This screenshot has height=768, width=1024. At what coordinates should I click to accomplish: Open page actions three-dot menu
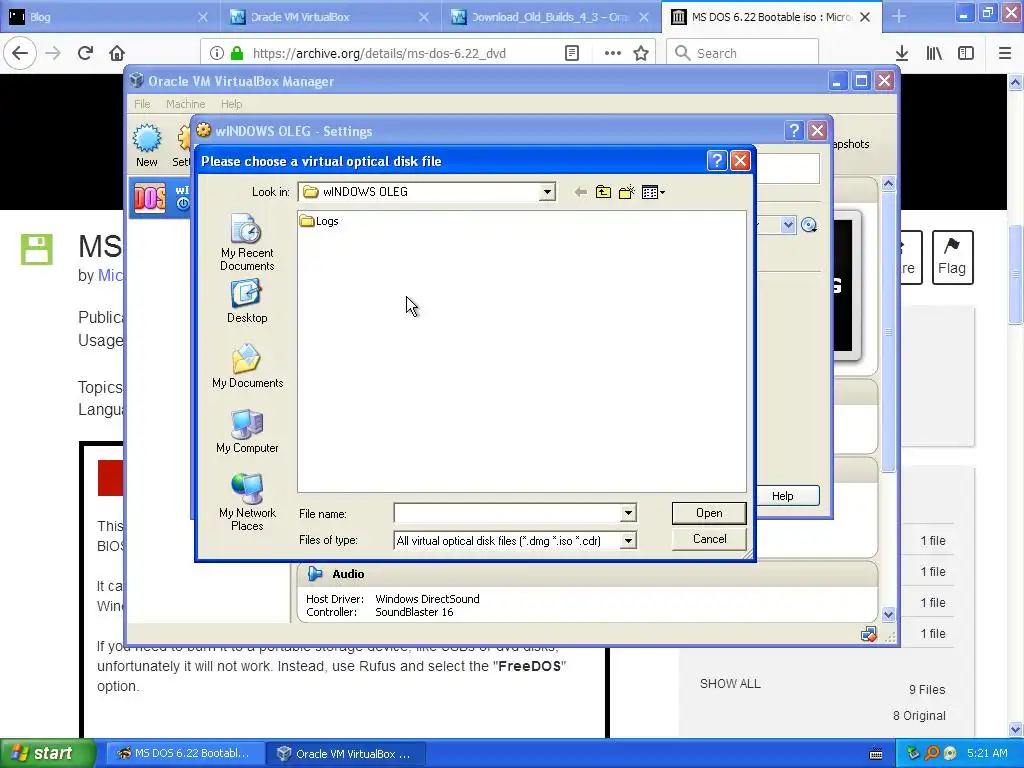(x=613, y=54)
